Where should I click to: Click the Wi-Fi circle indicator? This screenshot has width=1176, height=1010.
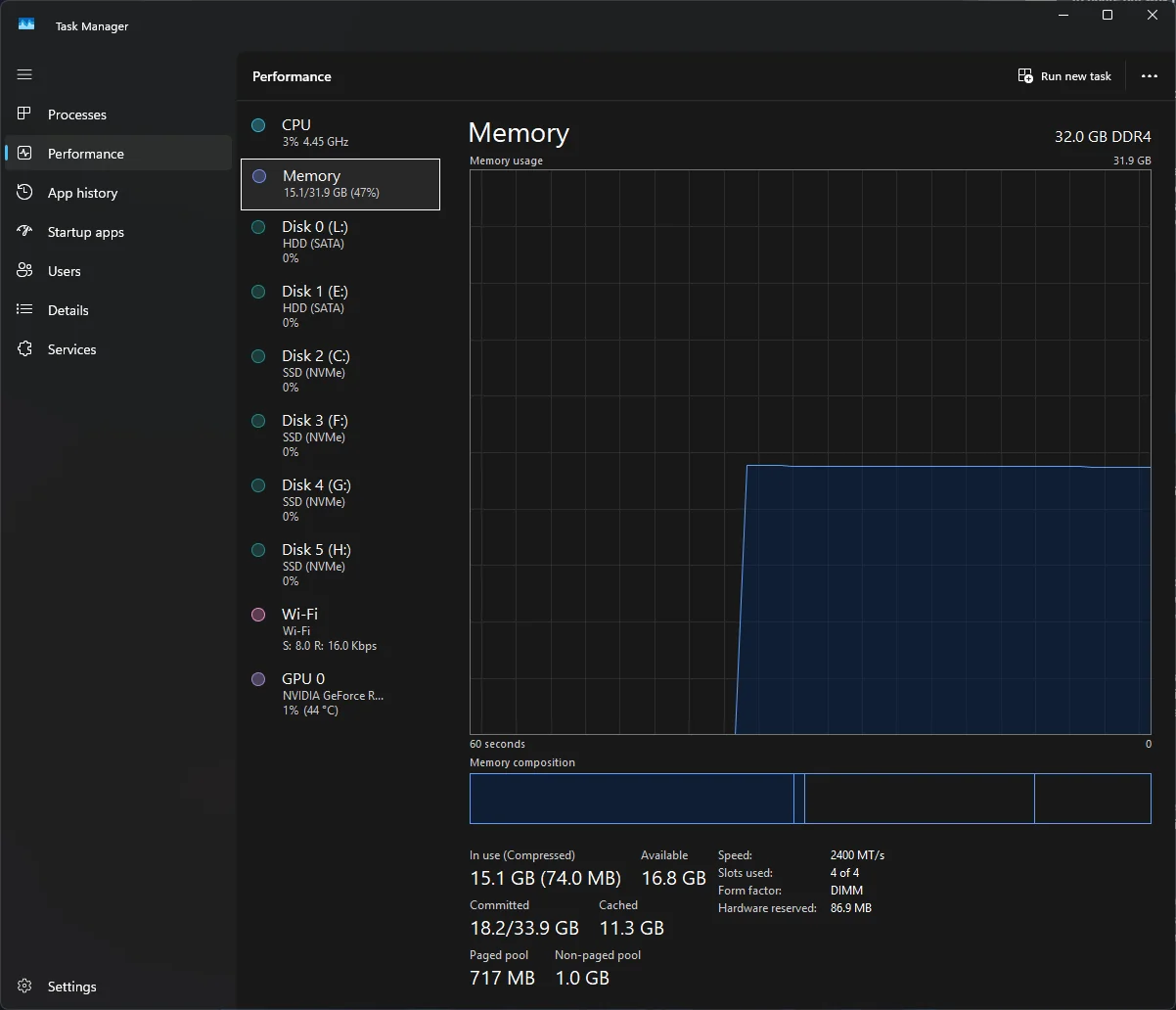pyautogui.click(x=258, y=615)
